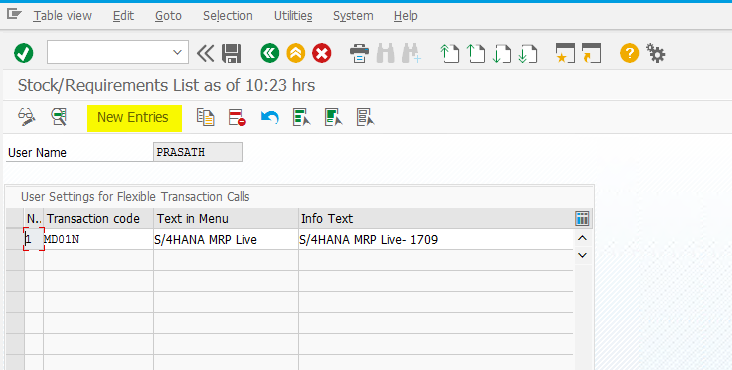Viewport: 732px width, 370px height.
Task: Click the New Entries button
Action: (x=134, y=118)
